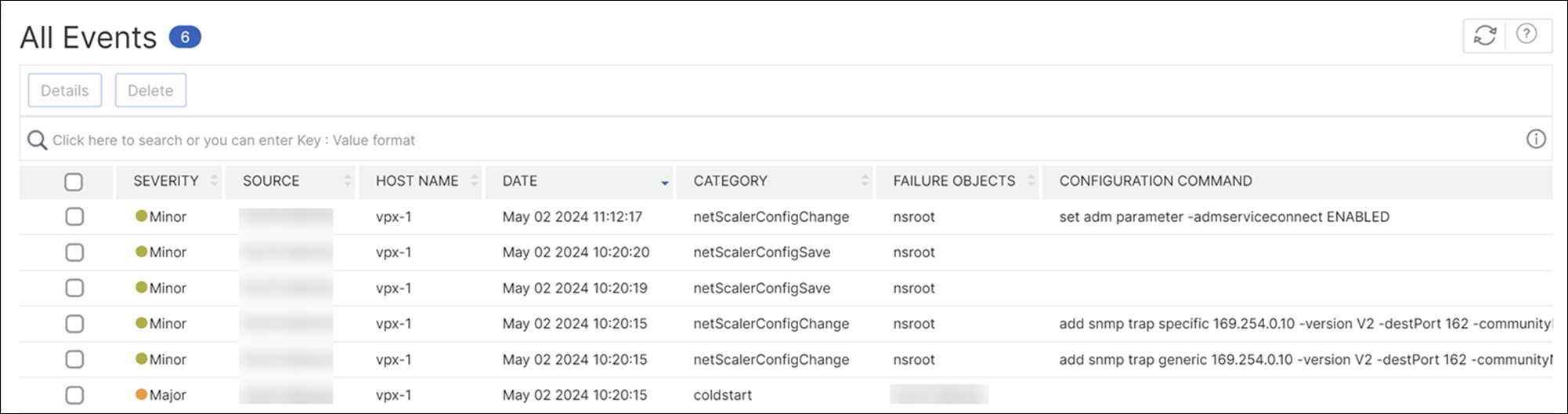
Task: Click the Delete button
Action: (150, 90)
